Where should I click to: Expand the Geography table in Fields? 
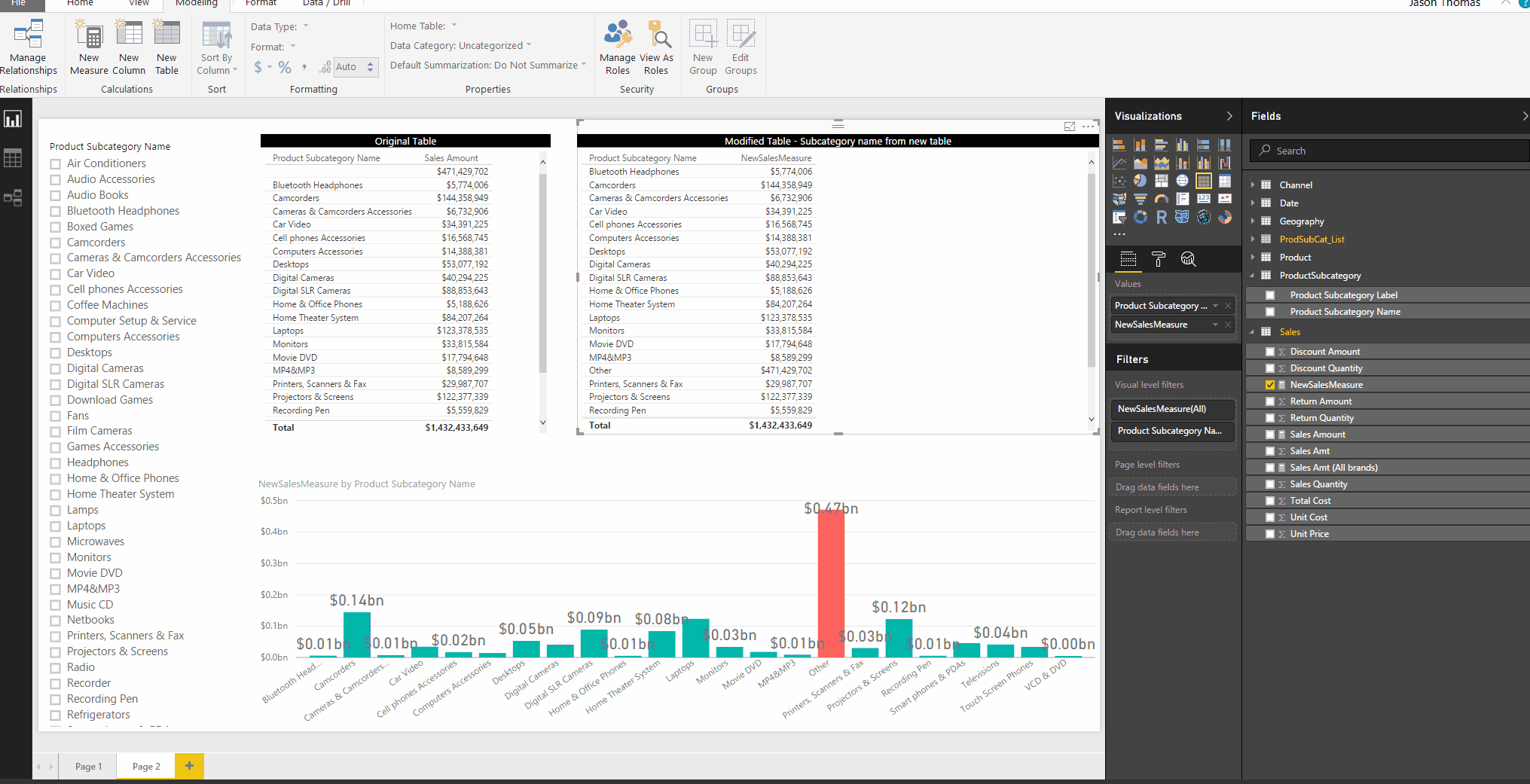point(1253,221)
